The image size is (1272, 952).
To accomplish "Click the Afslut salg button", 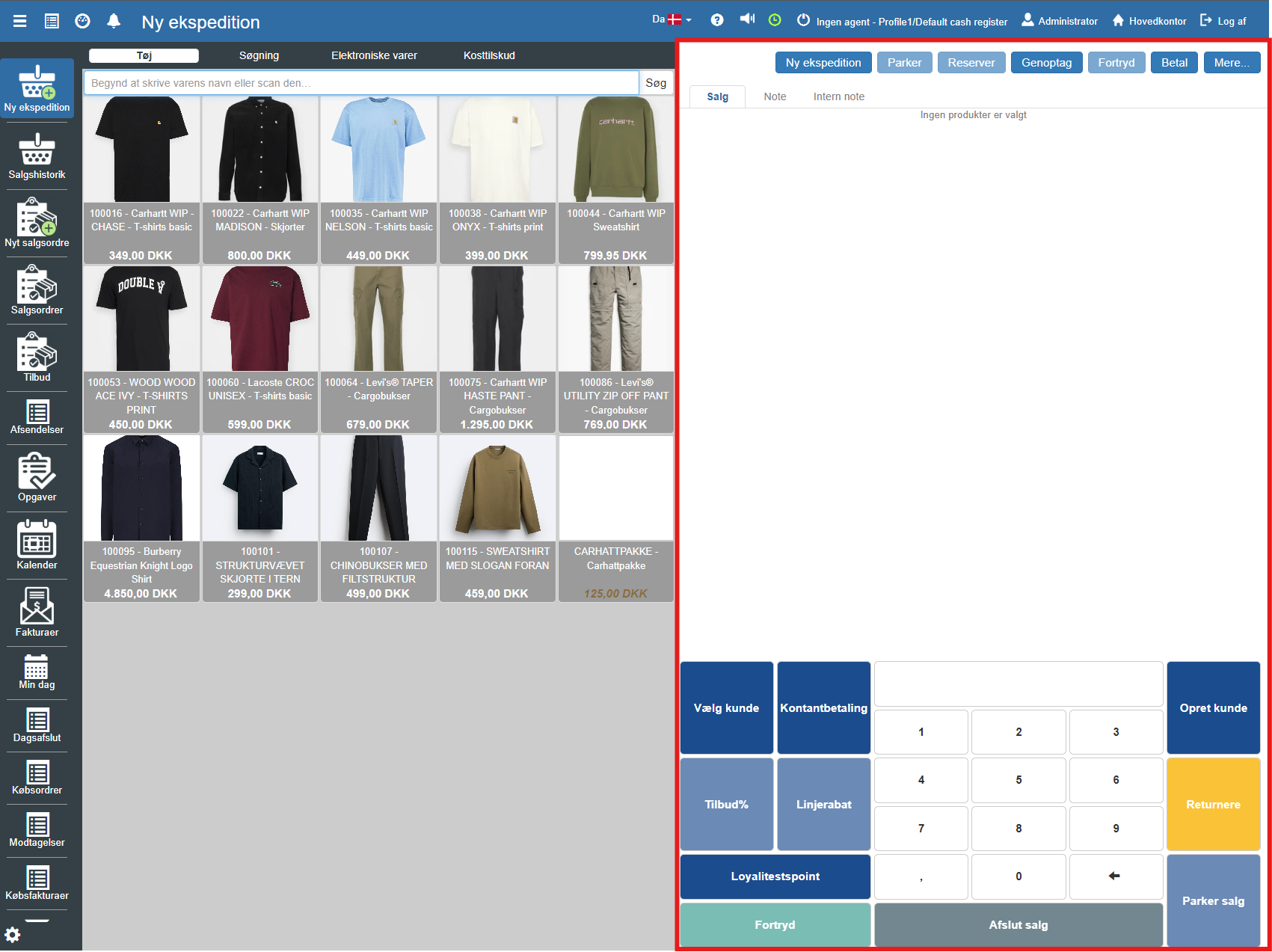I will coord(1018,925).
